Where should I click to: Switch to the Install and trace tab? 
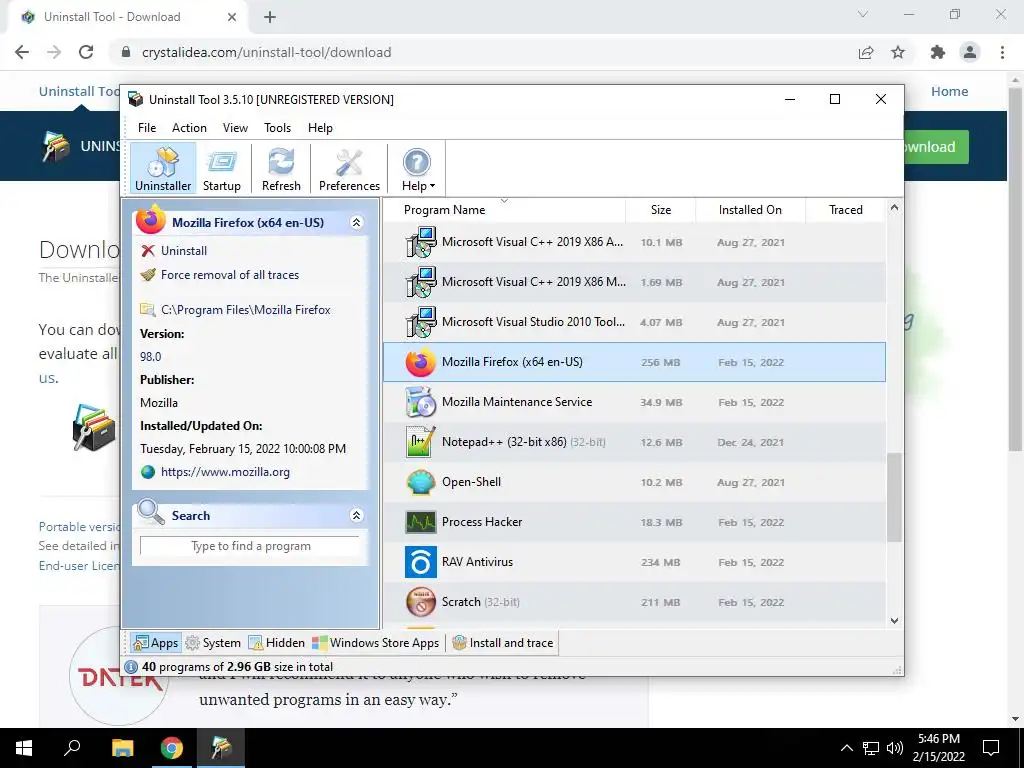(503, 643)
